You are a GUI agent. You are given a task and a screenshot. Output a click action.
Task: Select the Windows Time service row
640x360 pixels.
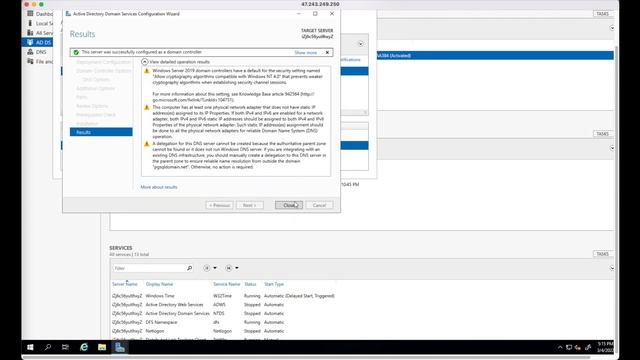[223, 296]
